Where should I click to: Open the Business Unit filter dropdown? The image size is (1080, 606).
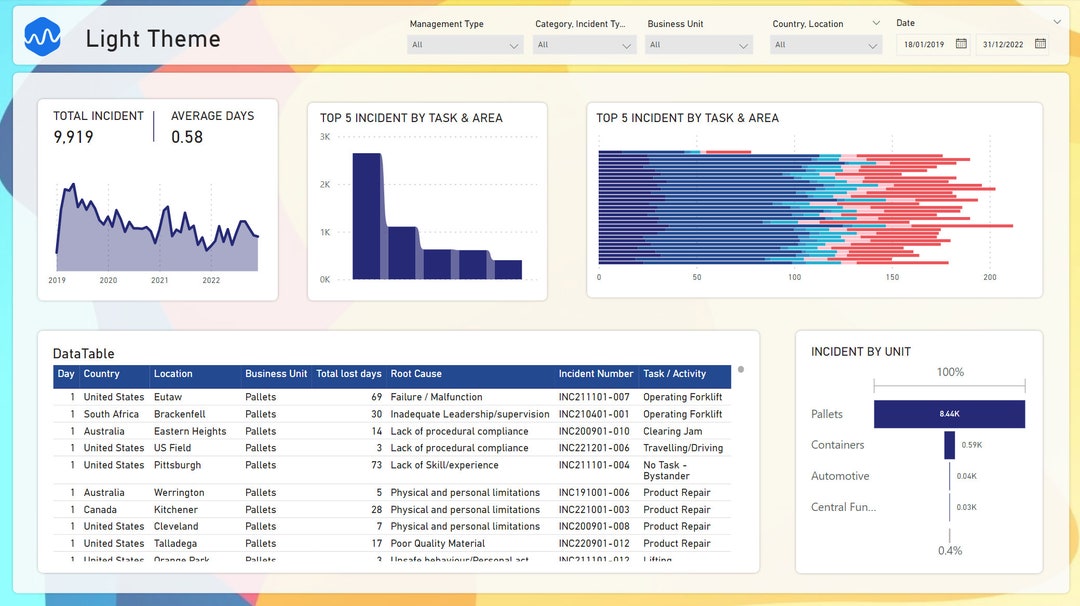pyautogui.click(x=745, y=44)
